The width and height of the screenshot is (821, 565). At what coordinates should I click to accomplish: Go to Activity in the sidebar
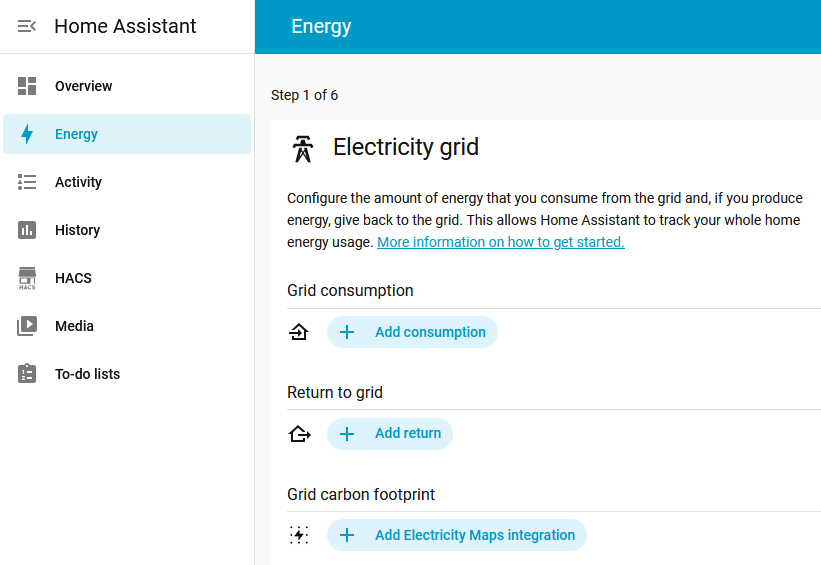click(127, 182)
